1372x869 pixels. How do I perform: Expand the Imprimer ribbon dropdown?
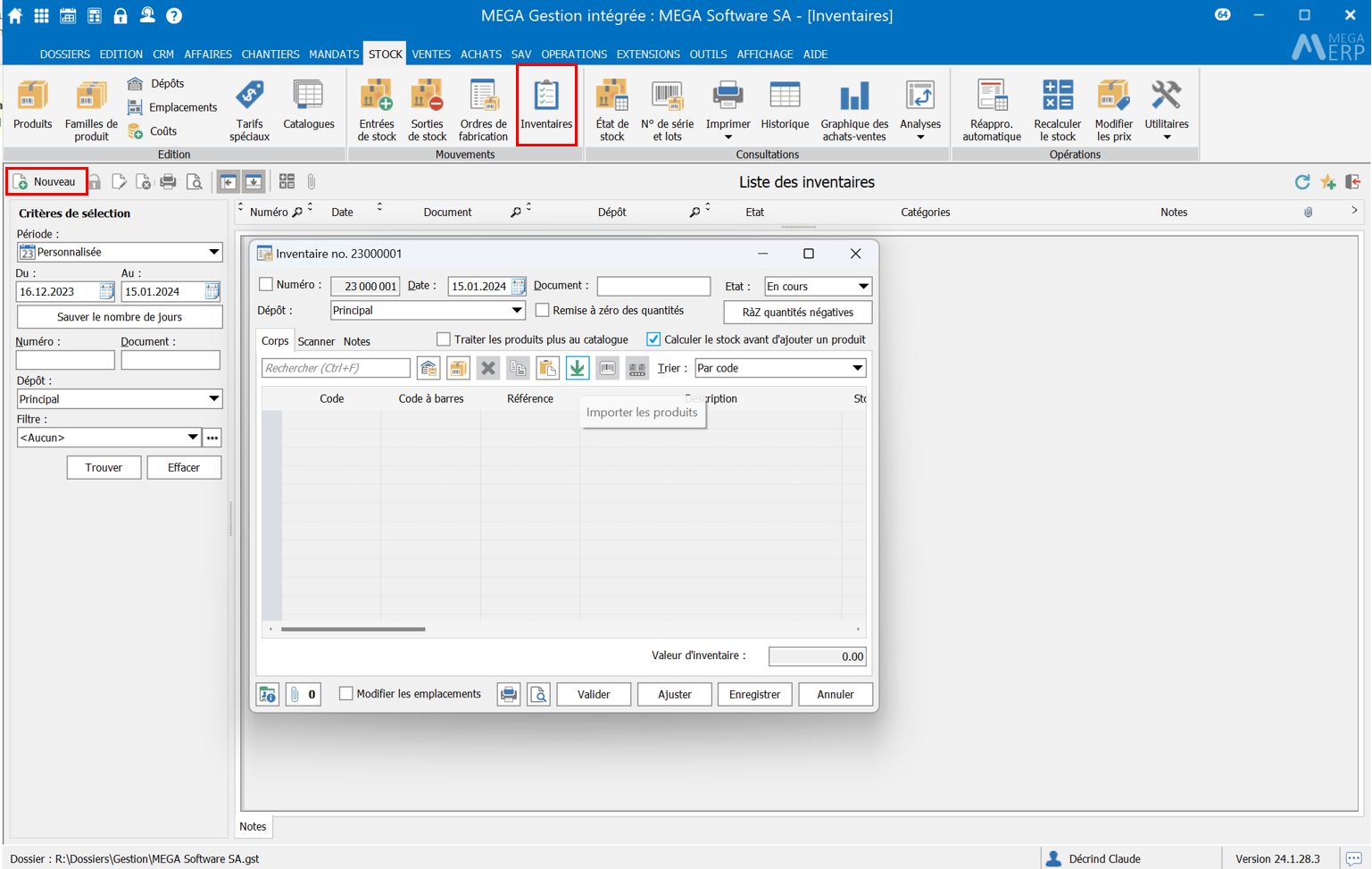click(x=728, y=138)
